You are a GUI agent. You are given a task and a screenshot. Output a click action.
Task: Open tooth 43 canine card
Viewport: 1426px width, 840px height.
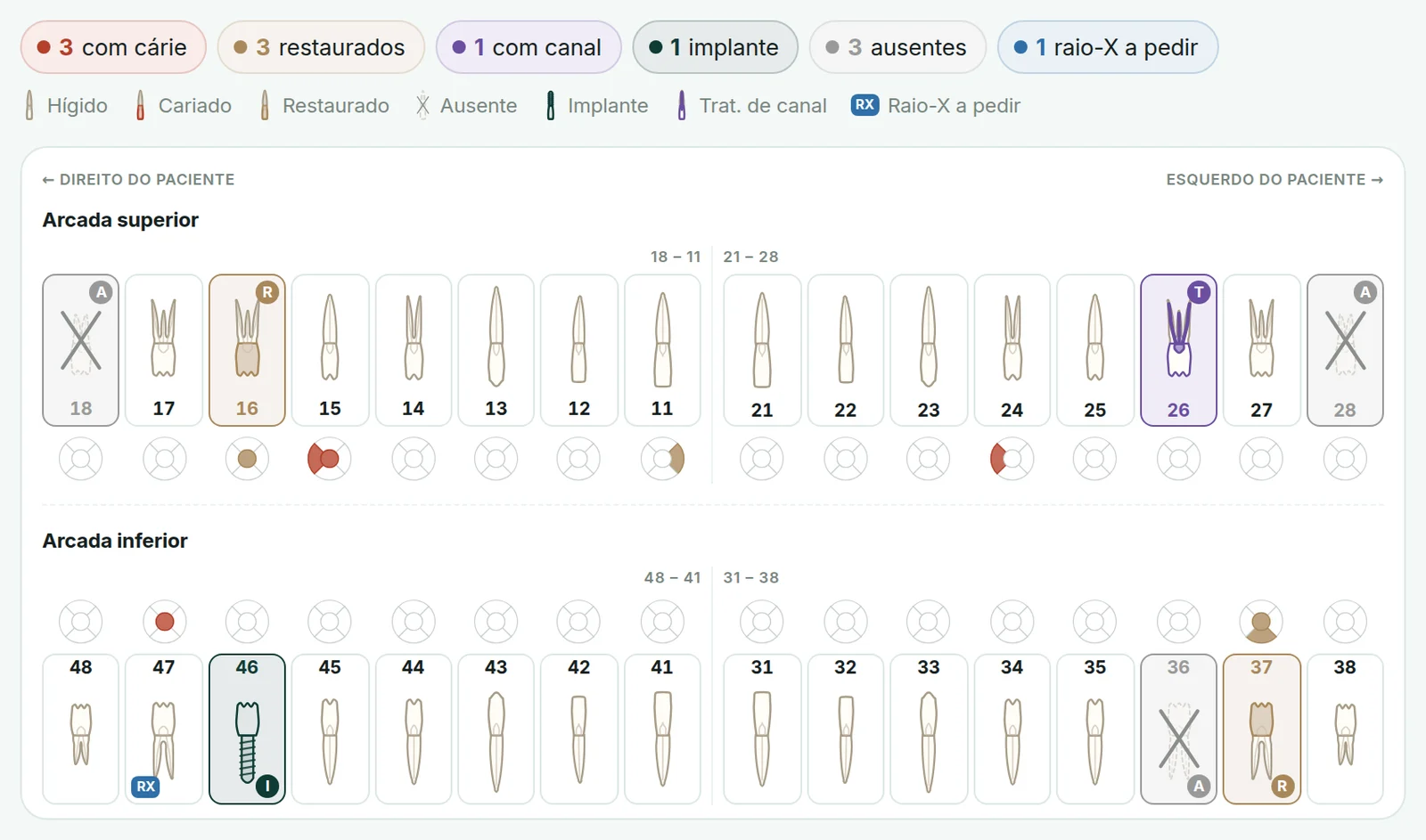click(496, 729)
